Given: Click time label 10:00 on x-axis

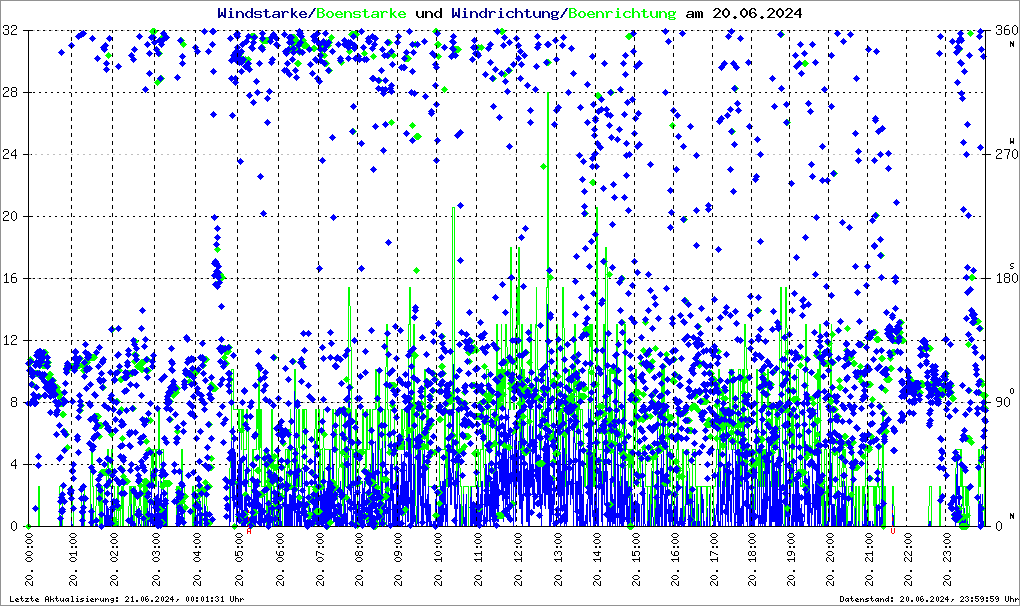Looking at the screenshot, I should click(x=438, y=548).
